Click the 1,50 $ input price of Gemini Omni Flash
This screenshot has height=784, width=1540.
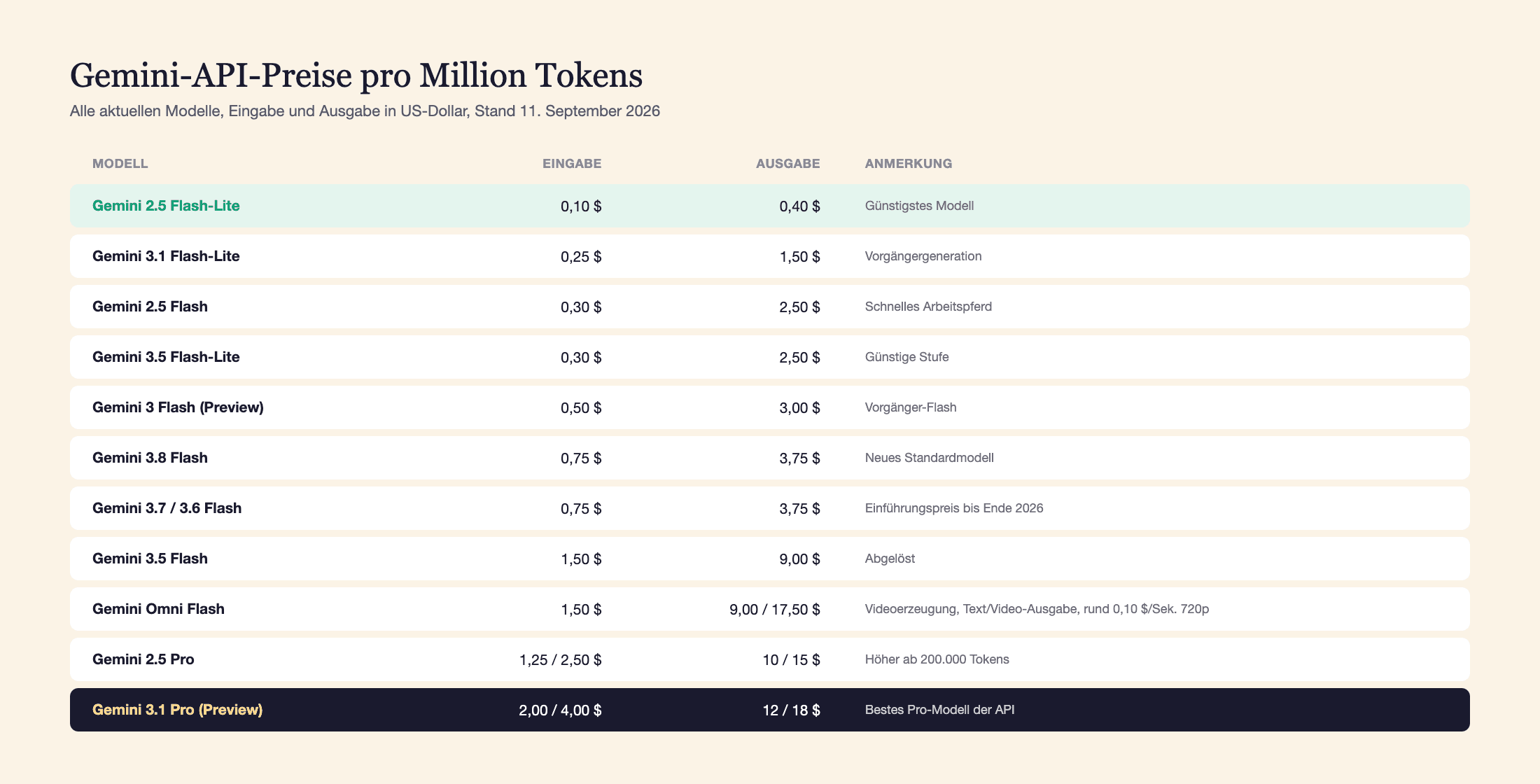[x=581, y=610]
